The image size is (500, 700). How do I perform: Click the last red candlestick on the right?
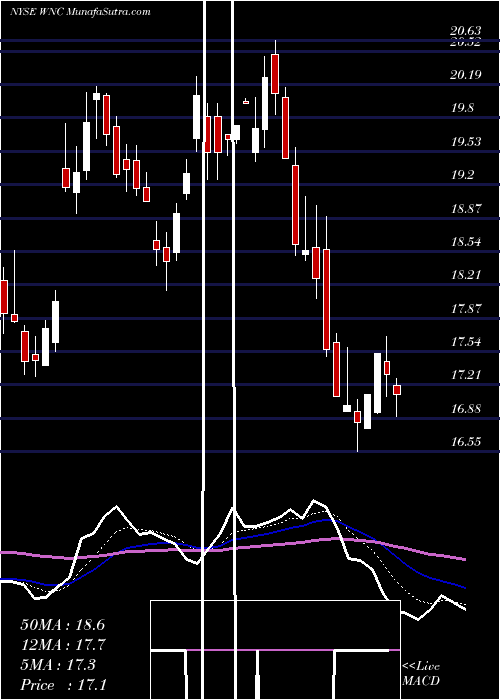pyautogui.click(x=396, y=390)
